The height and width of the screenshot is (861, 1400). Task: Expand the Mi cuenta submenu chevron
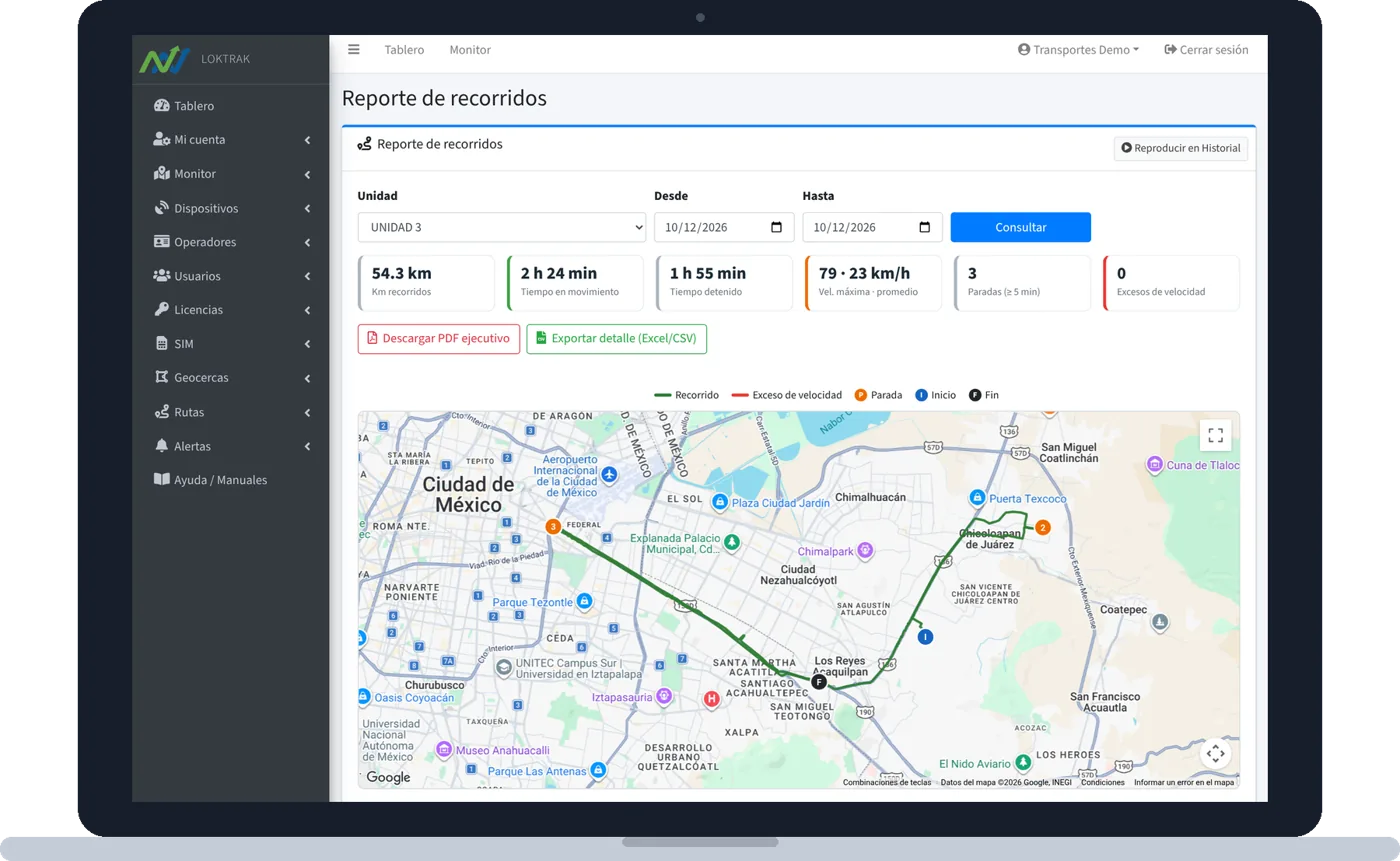[308, 140]
